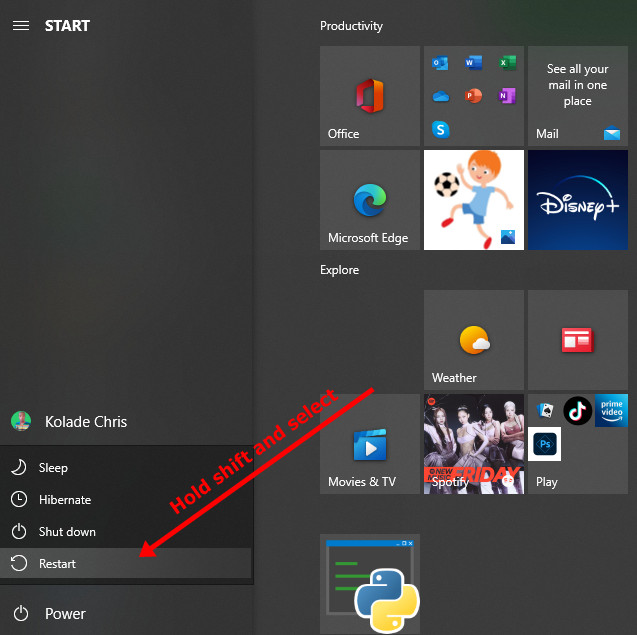The height and width of the screenshot is (635, 637).
Task: Open Photoshop Express icon in the Play tile
Action: 544,444
